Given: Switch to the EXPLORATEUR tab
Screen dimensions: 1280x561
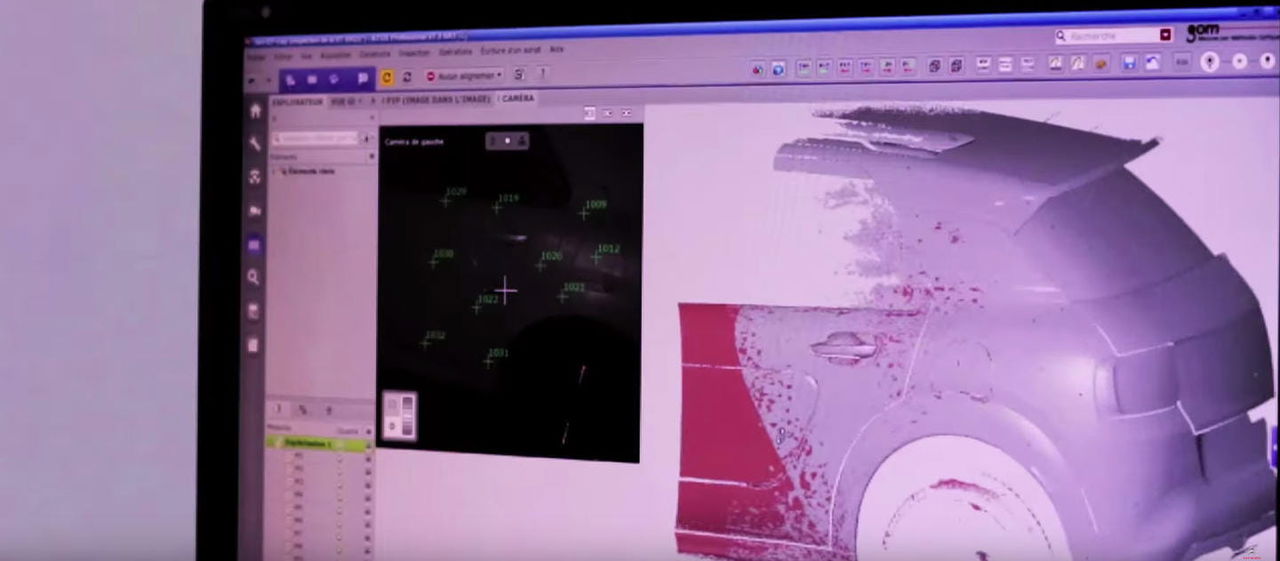Looking at the screenshot, I should point(297,102).
